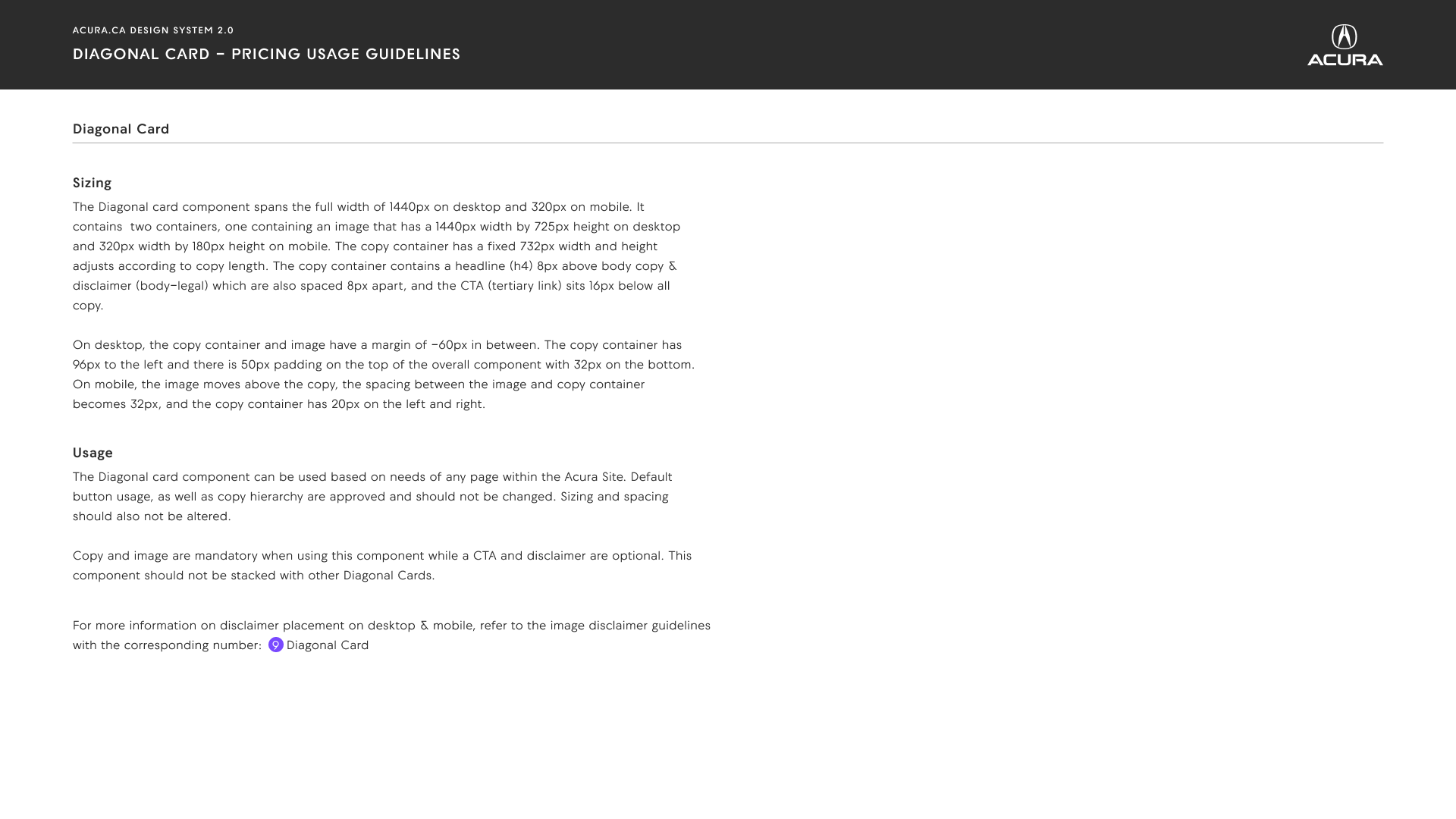
Task: Click the line 'should also not be altered.'
Action: [x=152, y=516]
